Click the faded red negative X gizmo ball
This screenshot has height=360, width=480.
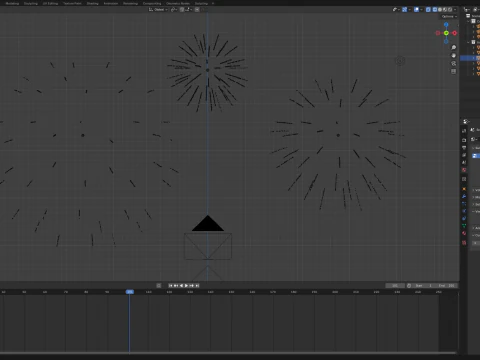[438, 33]
